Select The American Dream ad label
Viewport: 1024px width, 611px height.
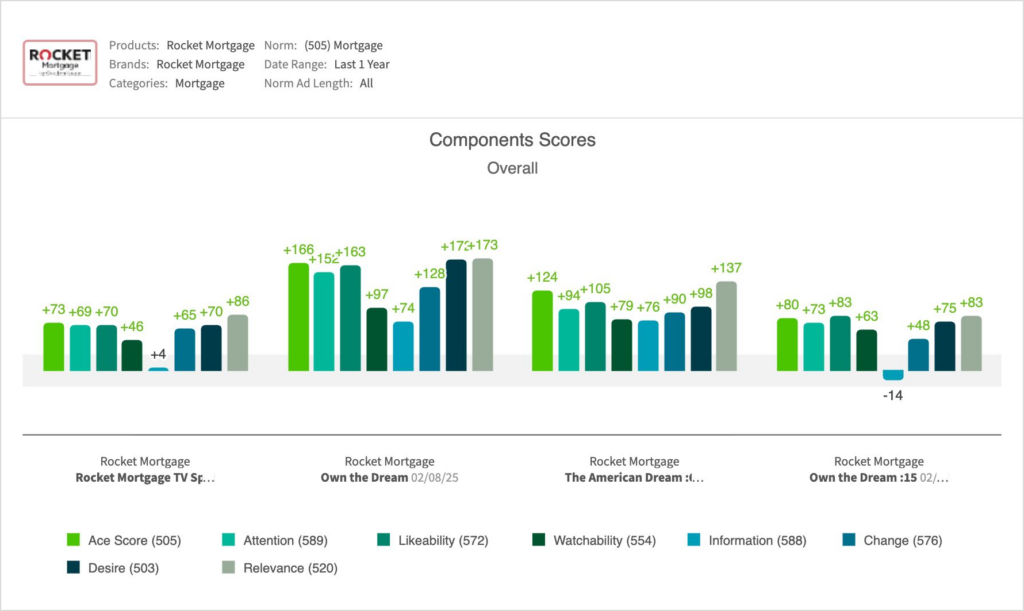point(634,478)
